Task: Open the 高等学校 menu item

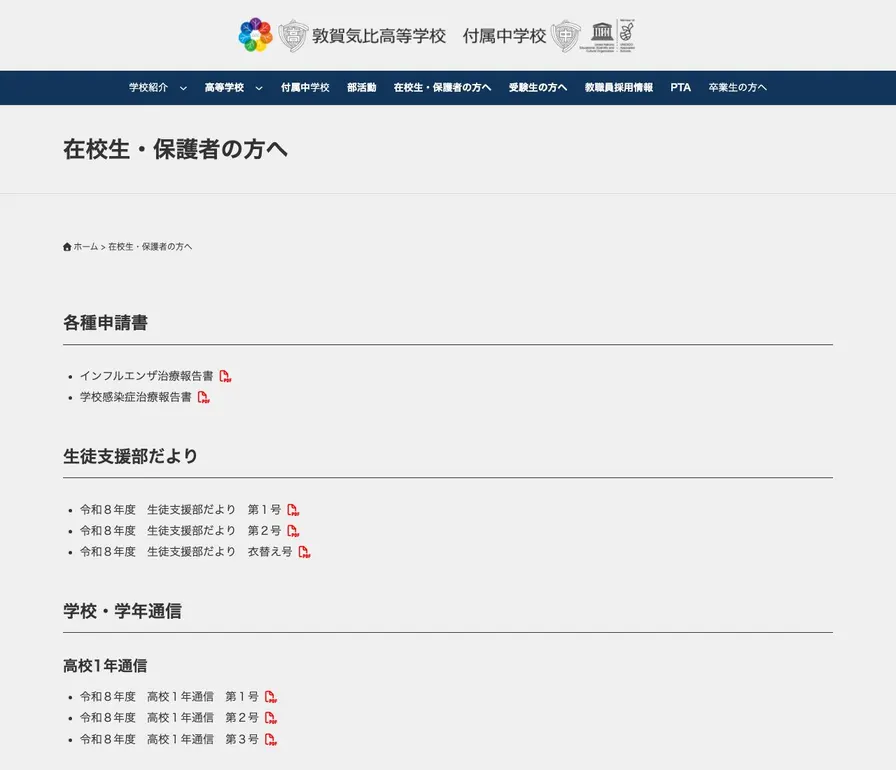Action: pos(225,87)
